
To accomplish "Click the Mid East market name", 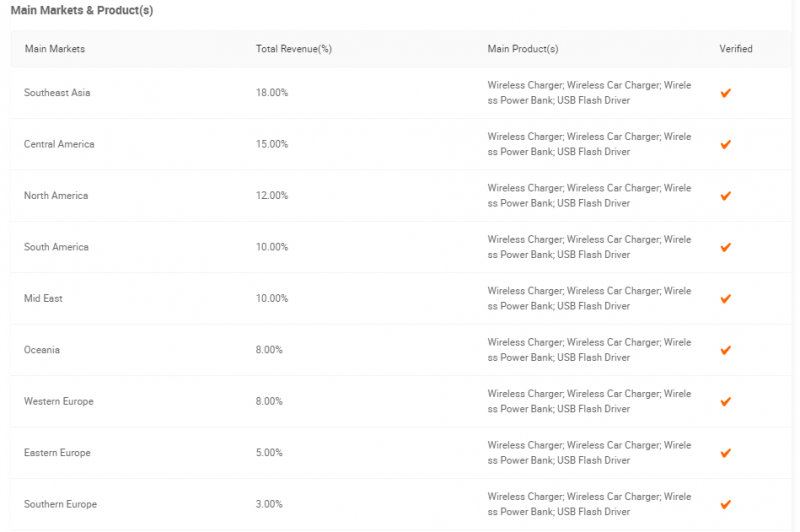I will [43, 299].
